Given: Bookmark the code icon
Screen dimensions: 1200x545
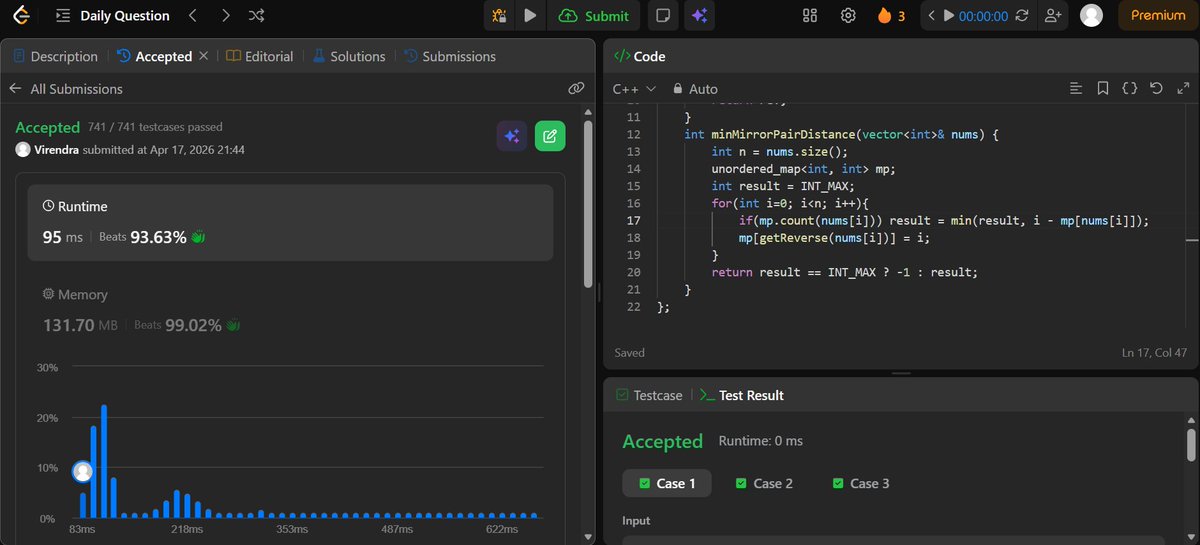Looking at the screenshot, I should [1103, 88].
